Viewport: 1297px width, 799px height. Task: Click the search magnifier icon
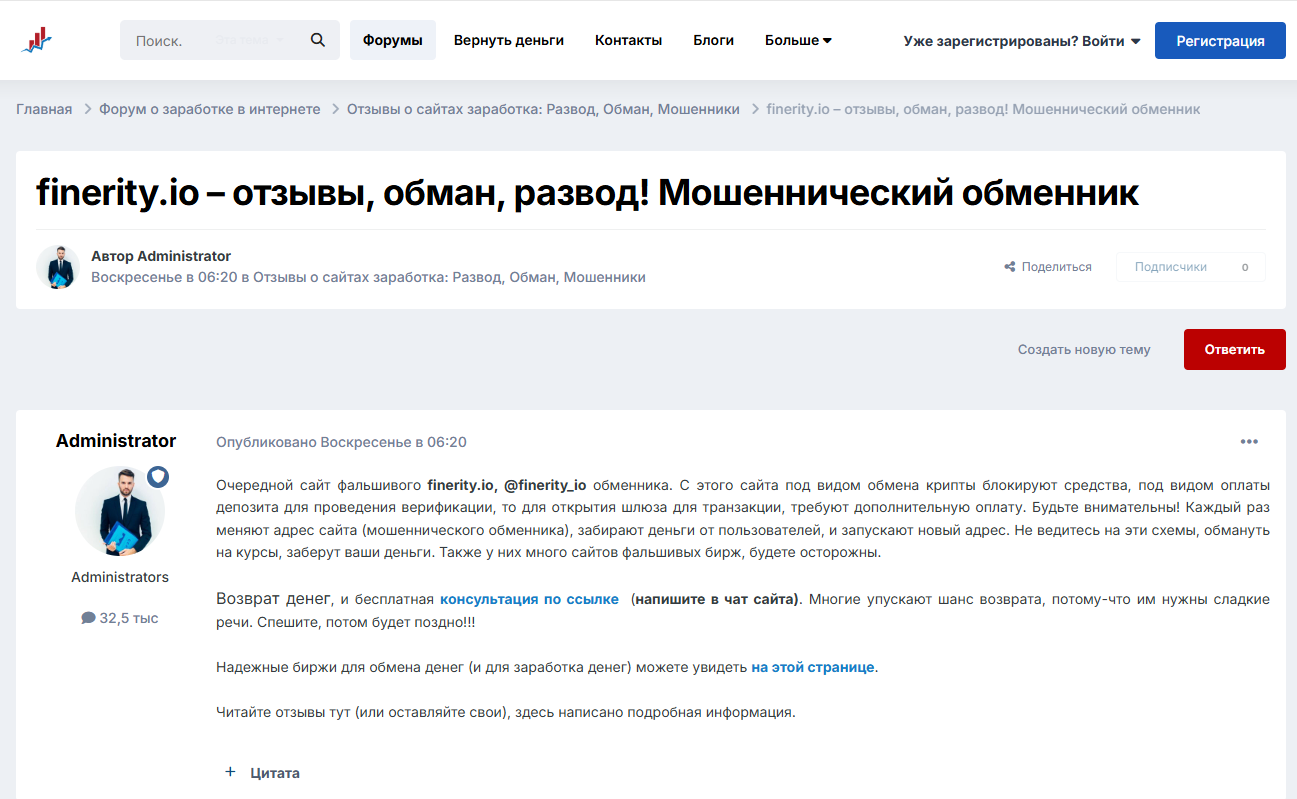[318, 40]
